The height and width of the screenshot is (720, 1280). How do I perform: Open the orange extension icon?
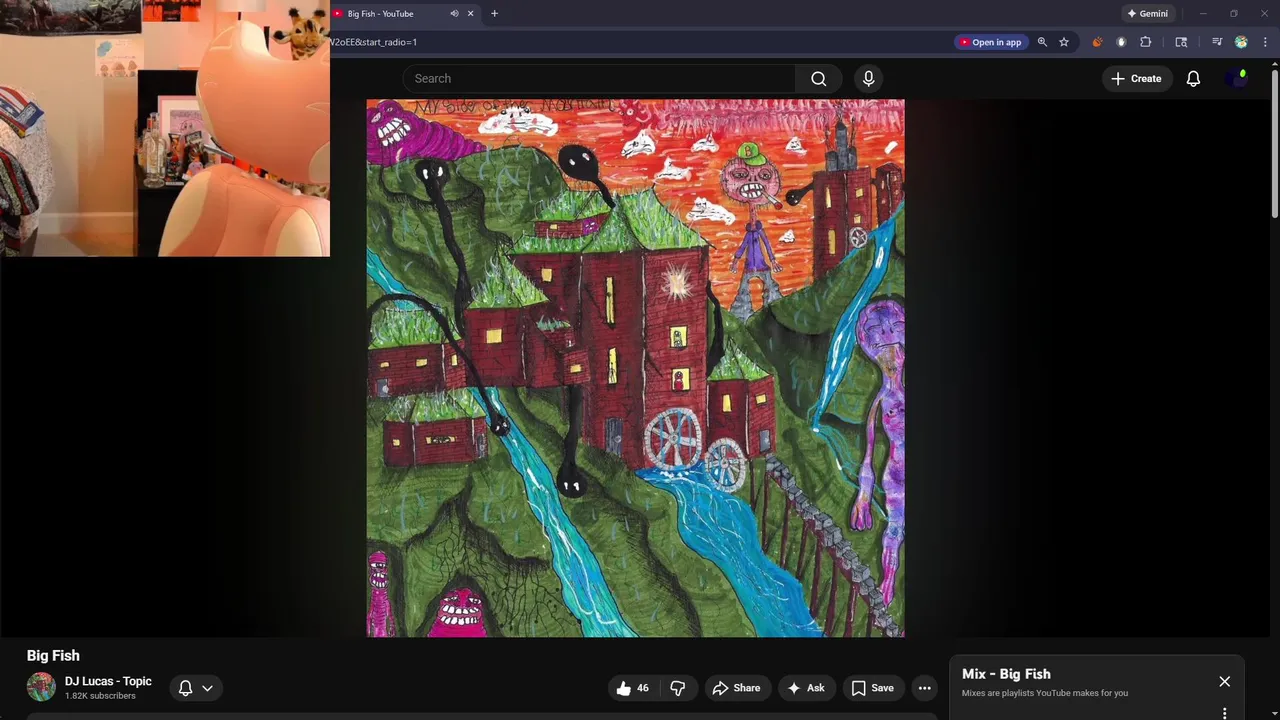pos(1097,42)
